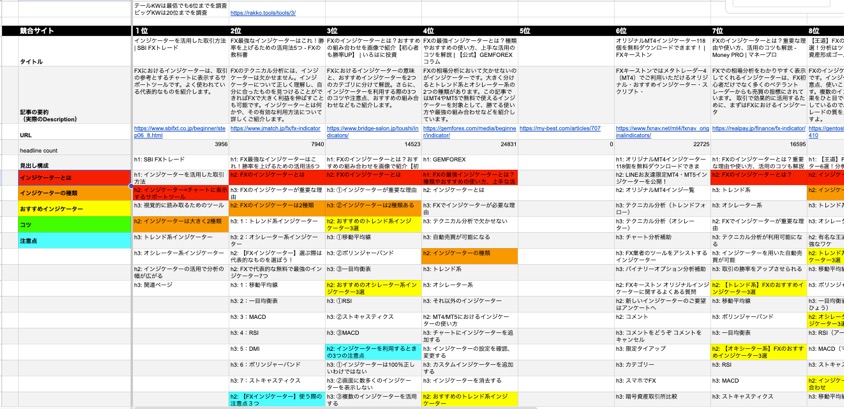
Task: Click the 1位 column header cell
Action: coord(180,32)
